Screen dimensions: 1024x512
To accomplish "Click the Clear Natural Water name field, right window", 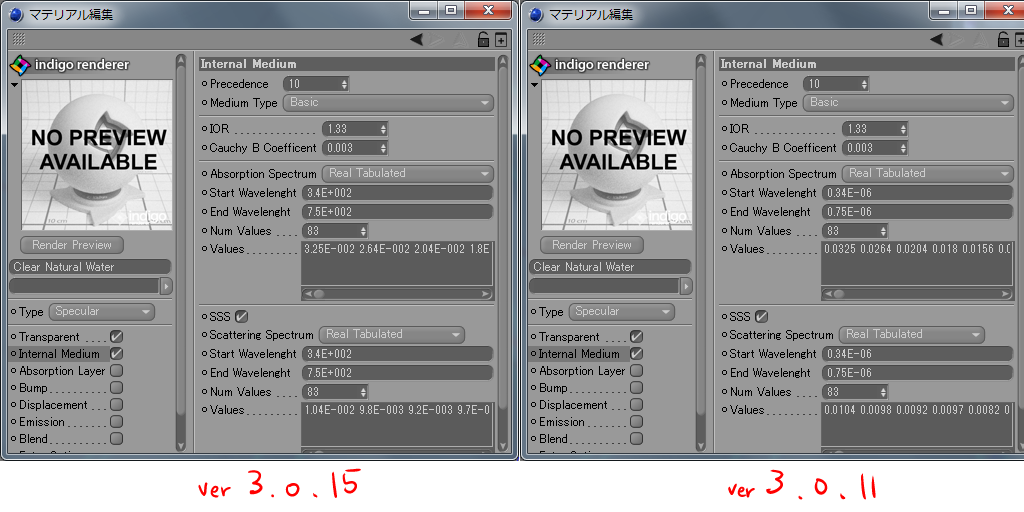I will point(610,267).
